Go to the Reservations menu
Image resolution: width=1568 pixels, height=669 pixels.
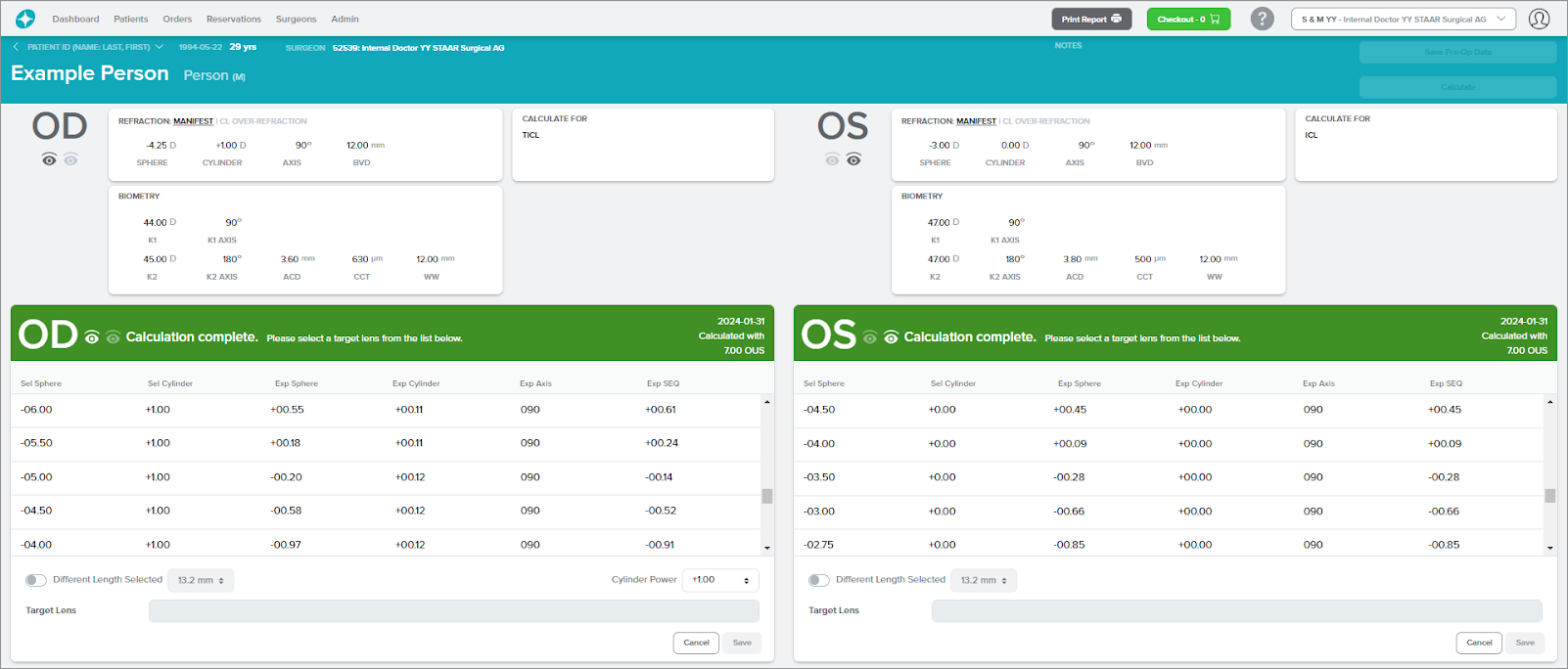233,19
